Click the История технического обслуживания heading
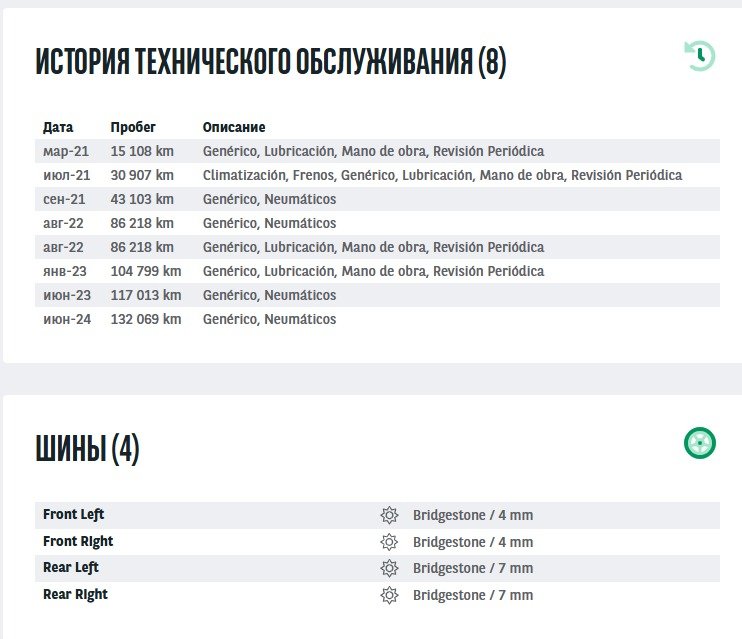The height and width of the screenshot is (639, 742). click(x=270, y=62)
